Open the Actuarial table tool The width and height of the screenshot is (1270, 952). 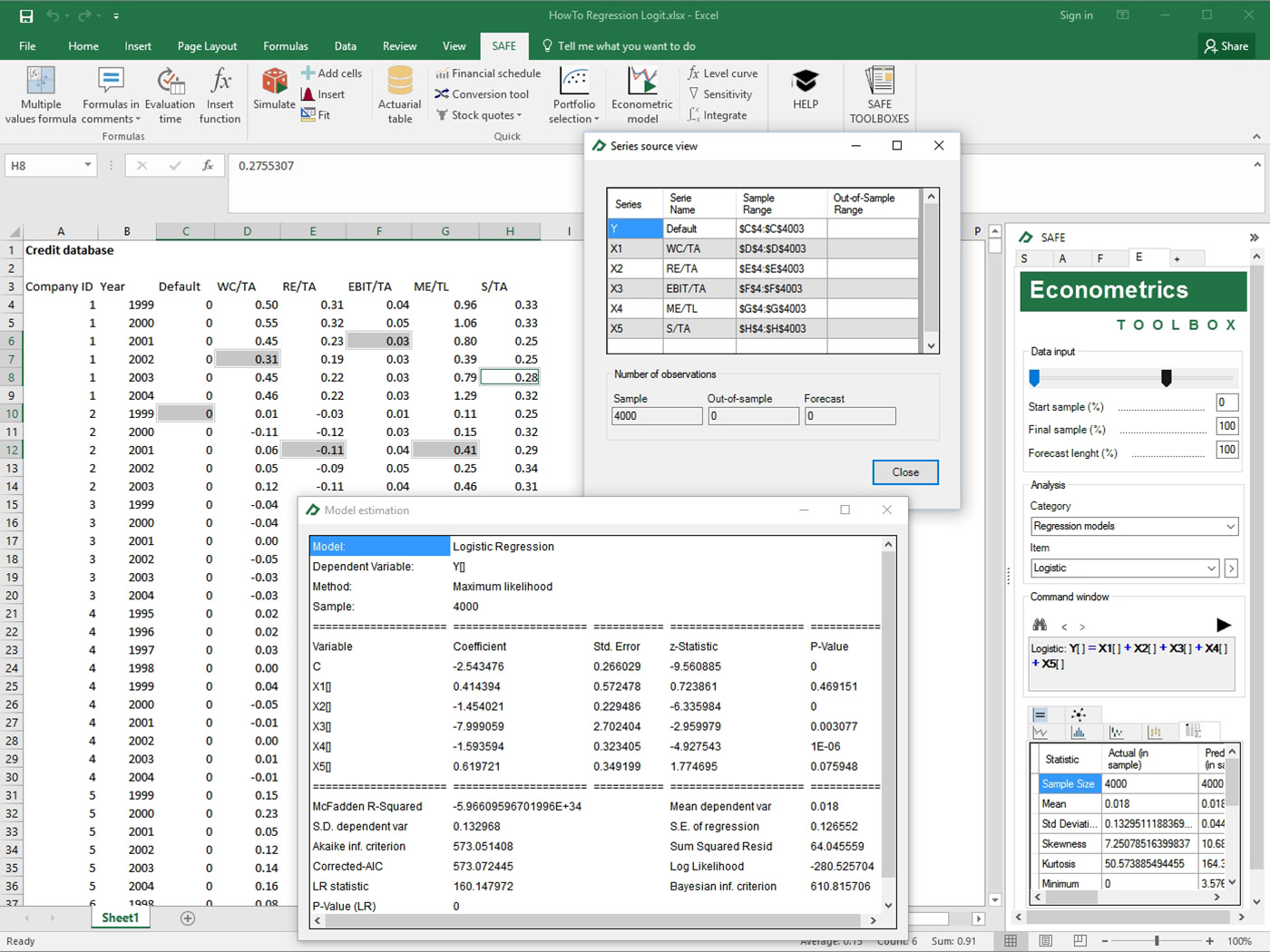point(400,95)
